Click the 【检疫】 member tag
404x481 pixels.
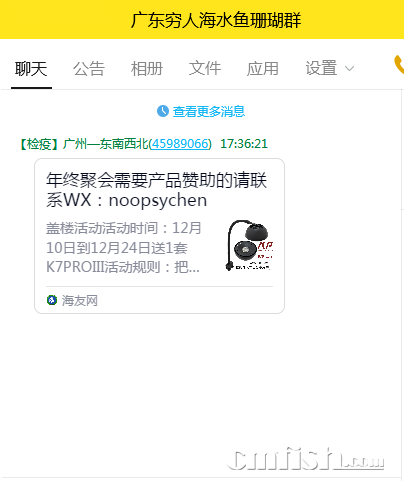[x=39, y=144]
